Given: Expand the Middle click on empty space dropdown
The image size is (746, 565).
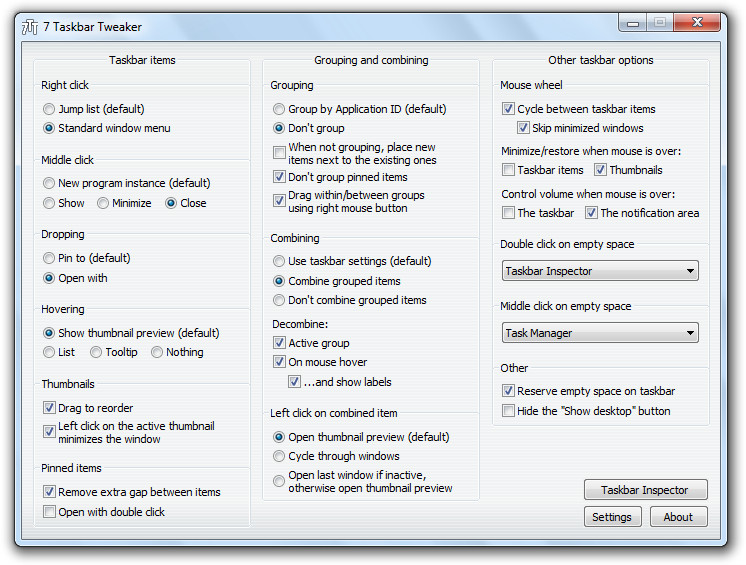Looking at the screenshot, I should tap(600, 333).
